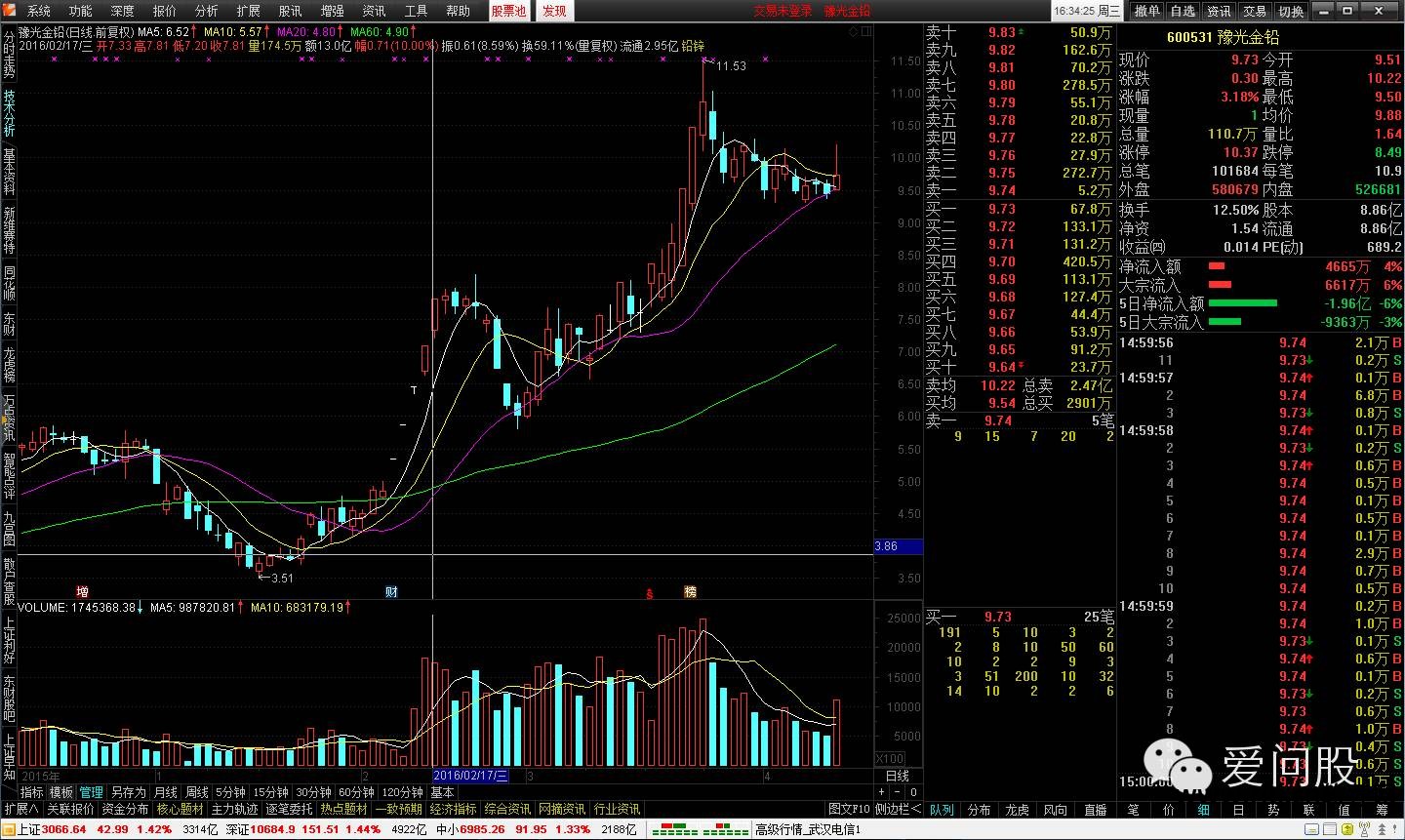
Task: Open the 行业资讯 tab
Action: point(618,809)
